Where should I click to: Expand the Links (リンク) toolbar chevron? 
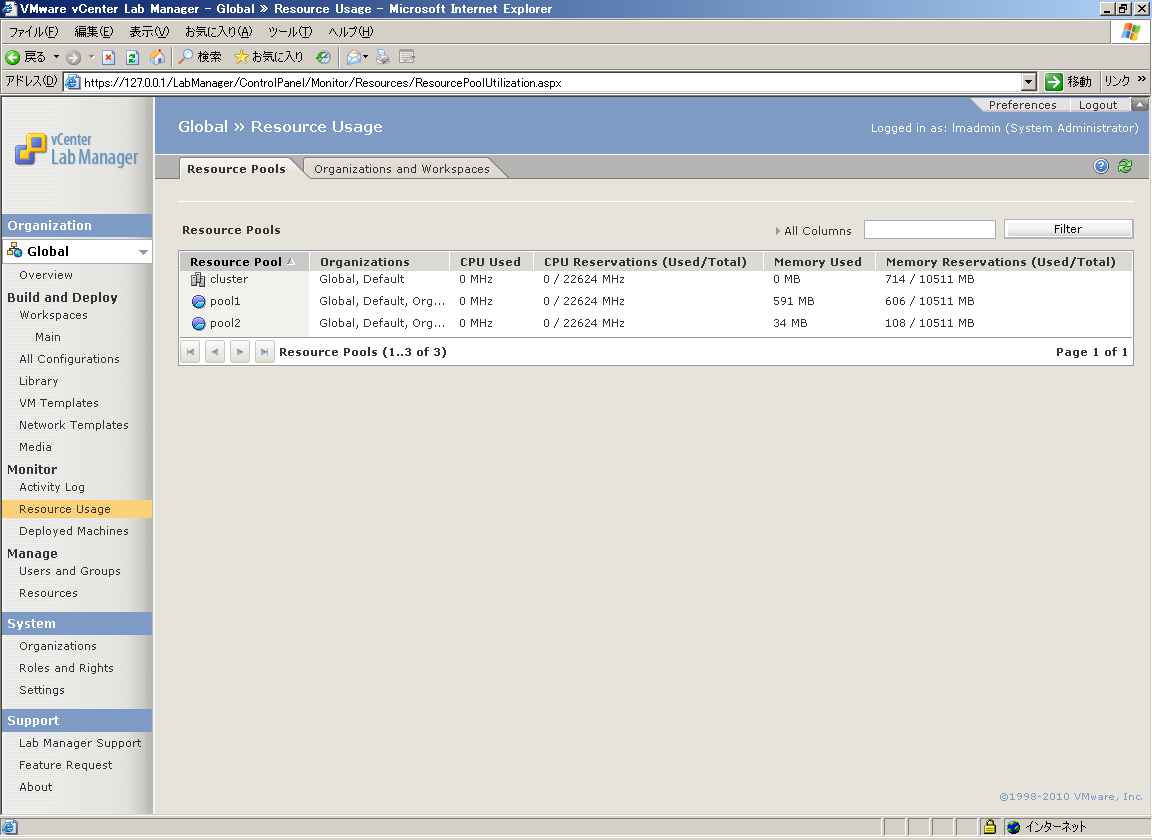click(x=1142, y=79)
